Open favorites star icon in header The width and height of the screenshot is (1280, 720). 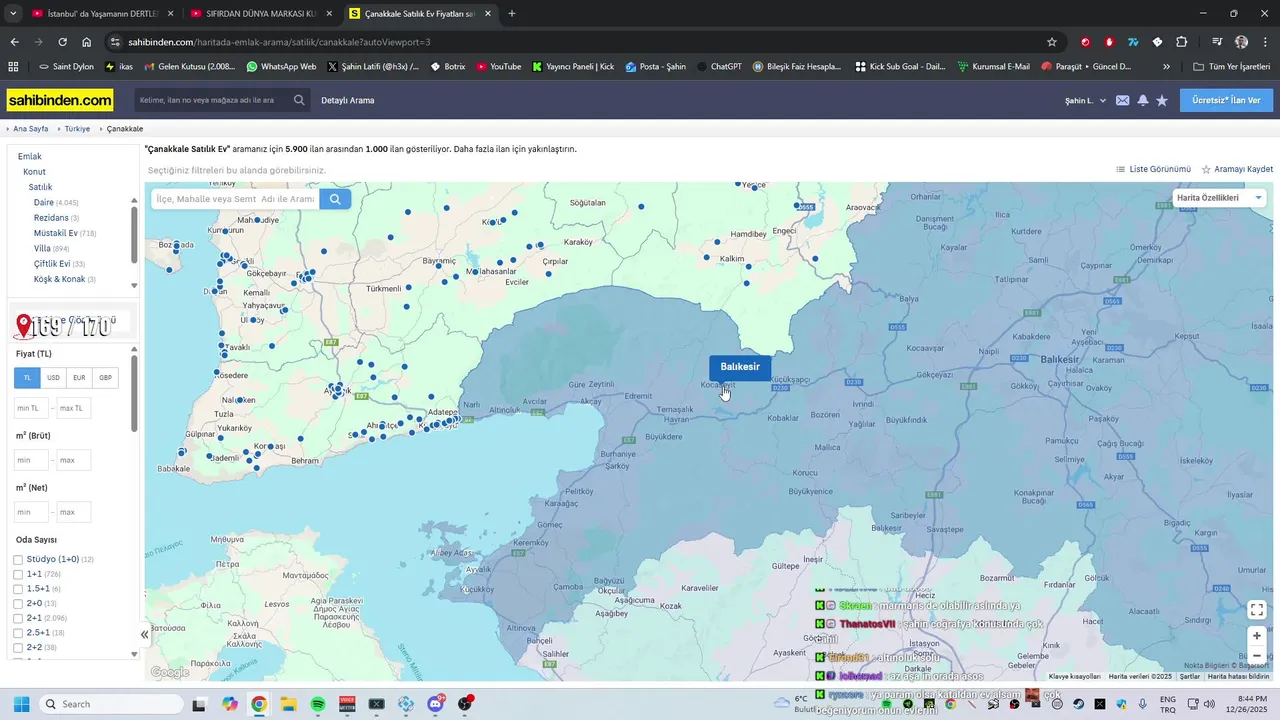(x=1162, y=100)
